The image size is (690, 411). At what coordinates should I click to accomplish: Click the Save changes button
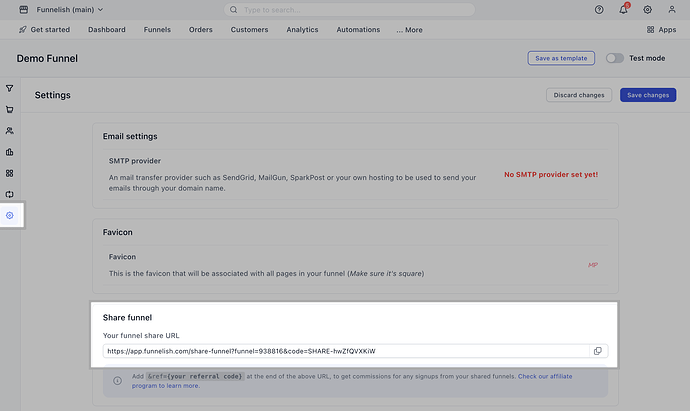point(648,95)
